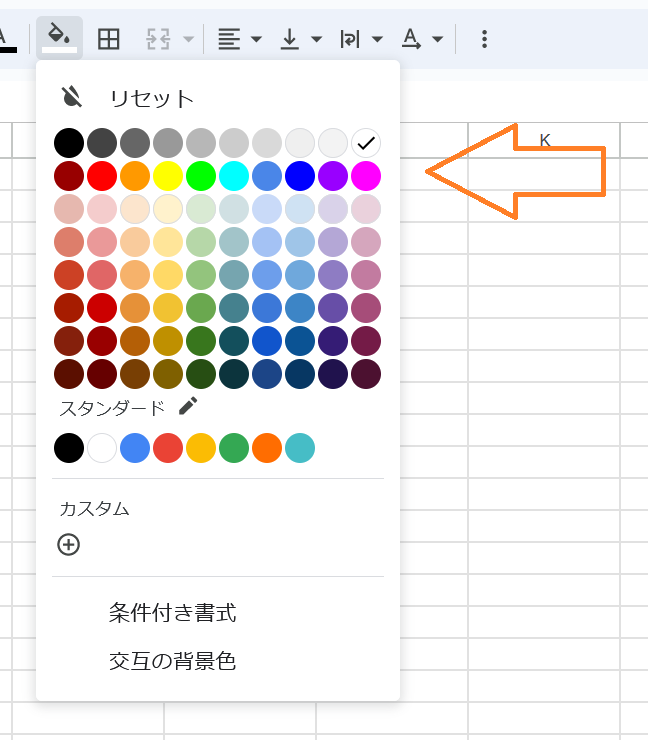Click the horizontal align icon
648x740 pixels.
click(x=229, y=39)
